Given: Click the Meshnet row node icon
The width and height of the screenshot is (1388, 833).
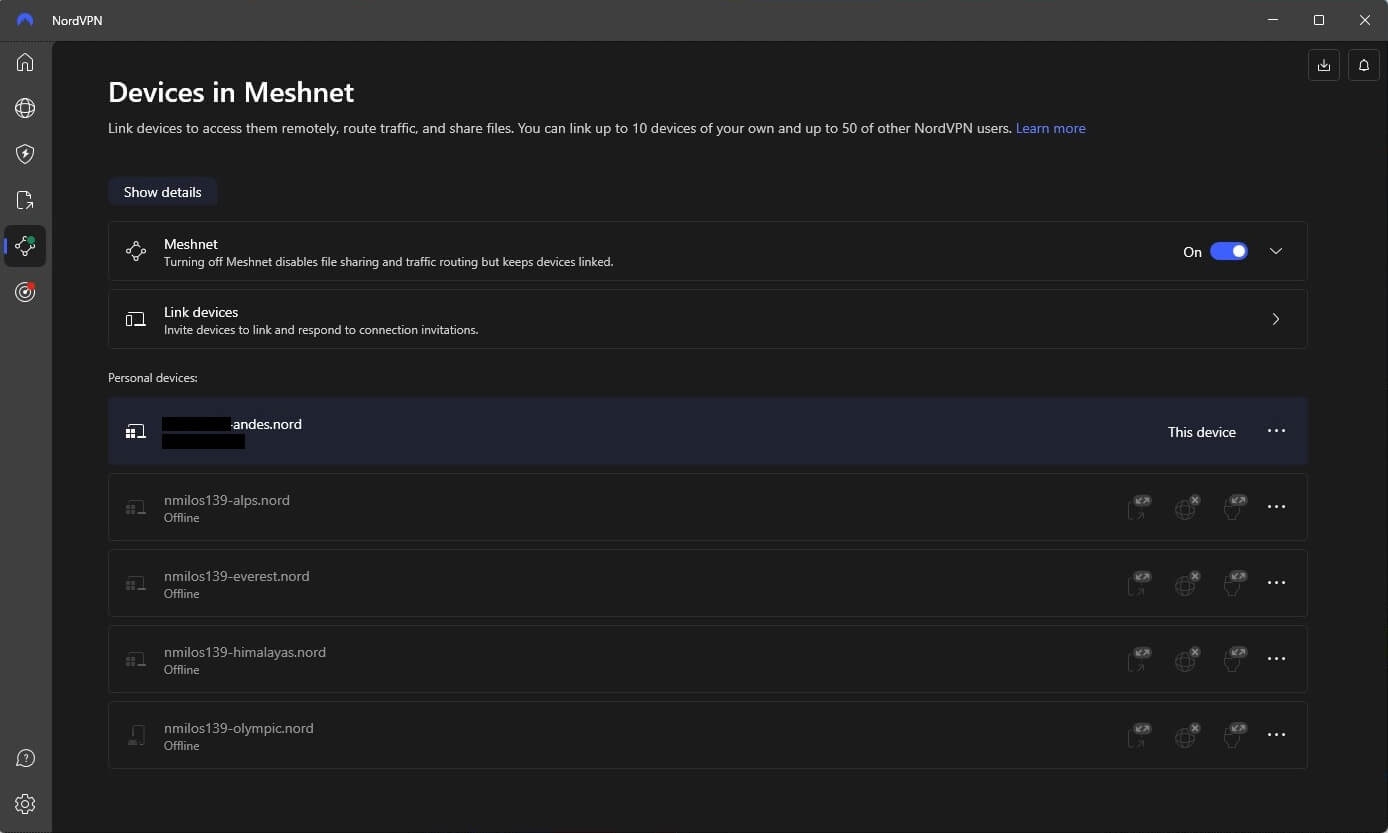Looking at the screenshot, I should point(136,251).
